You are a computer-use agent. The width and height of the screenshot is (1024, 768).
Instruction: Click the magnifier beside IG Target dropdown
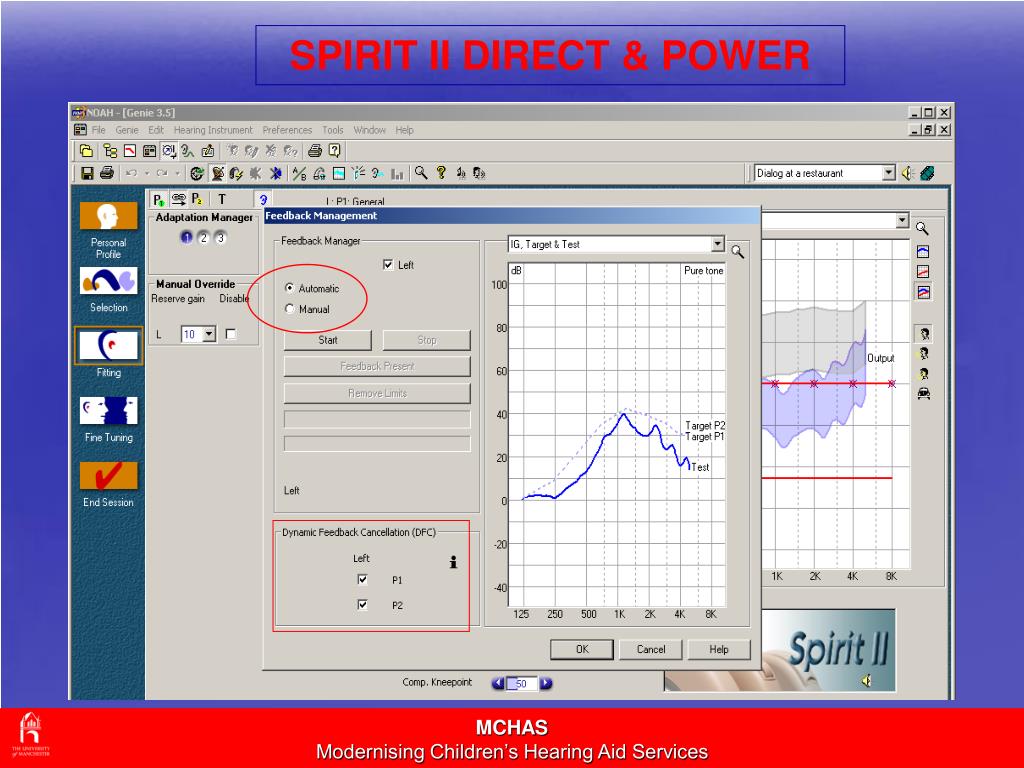[x=737, y=251]
